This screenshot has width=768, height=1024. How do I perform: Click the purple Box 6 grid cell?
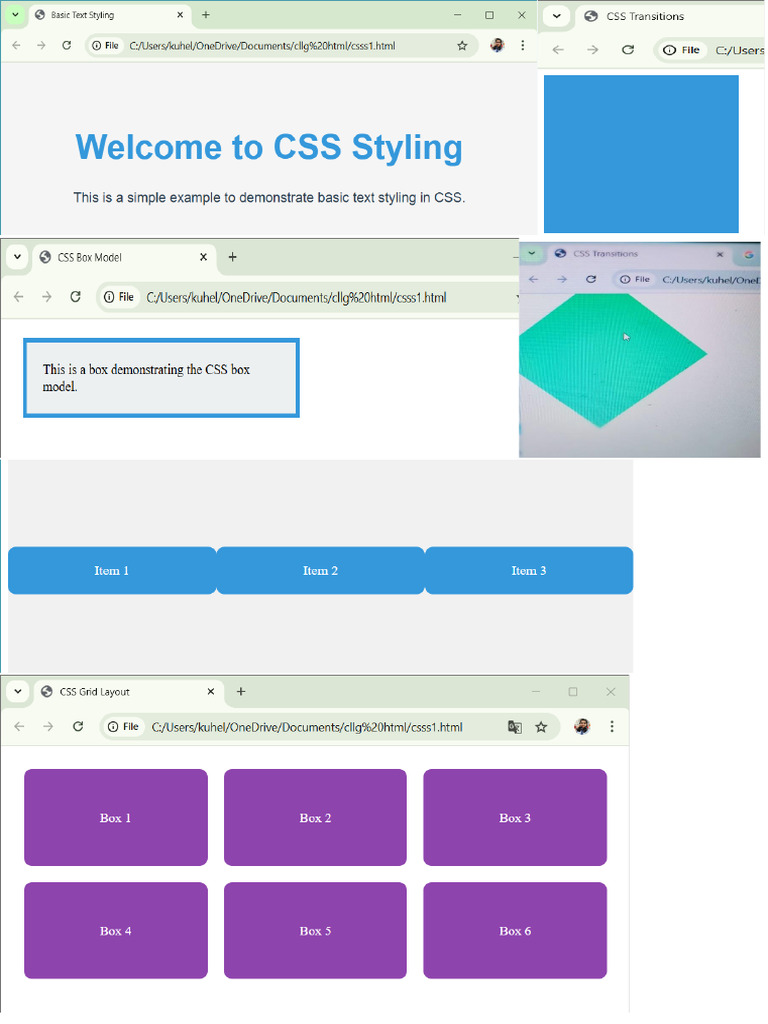pos(515,931)
